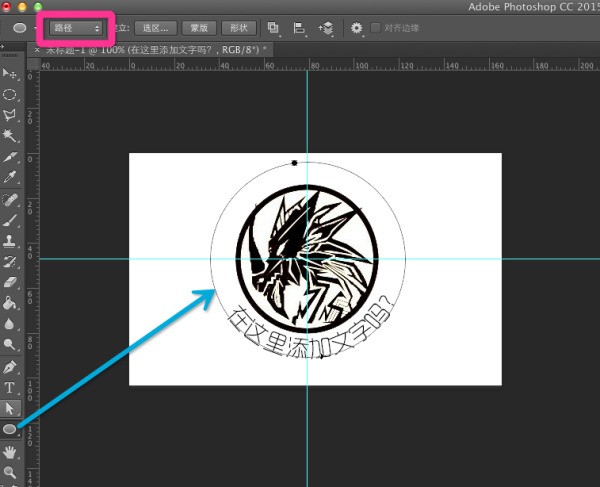600x487 pixels.
Task: Choose the Clone Stamp tool
Action: coord(10,241)
